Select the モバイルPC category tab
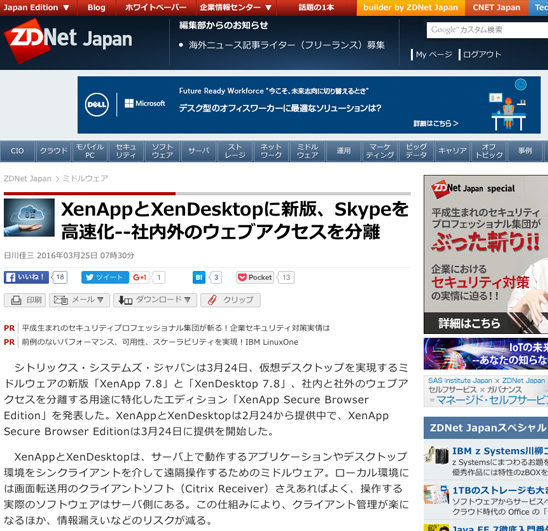Image resolution: width=548 pixels, height=531 pixels. click(x=90, y=151)
